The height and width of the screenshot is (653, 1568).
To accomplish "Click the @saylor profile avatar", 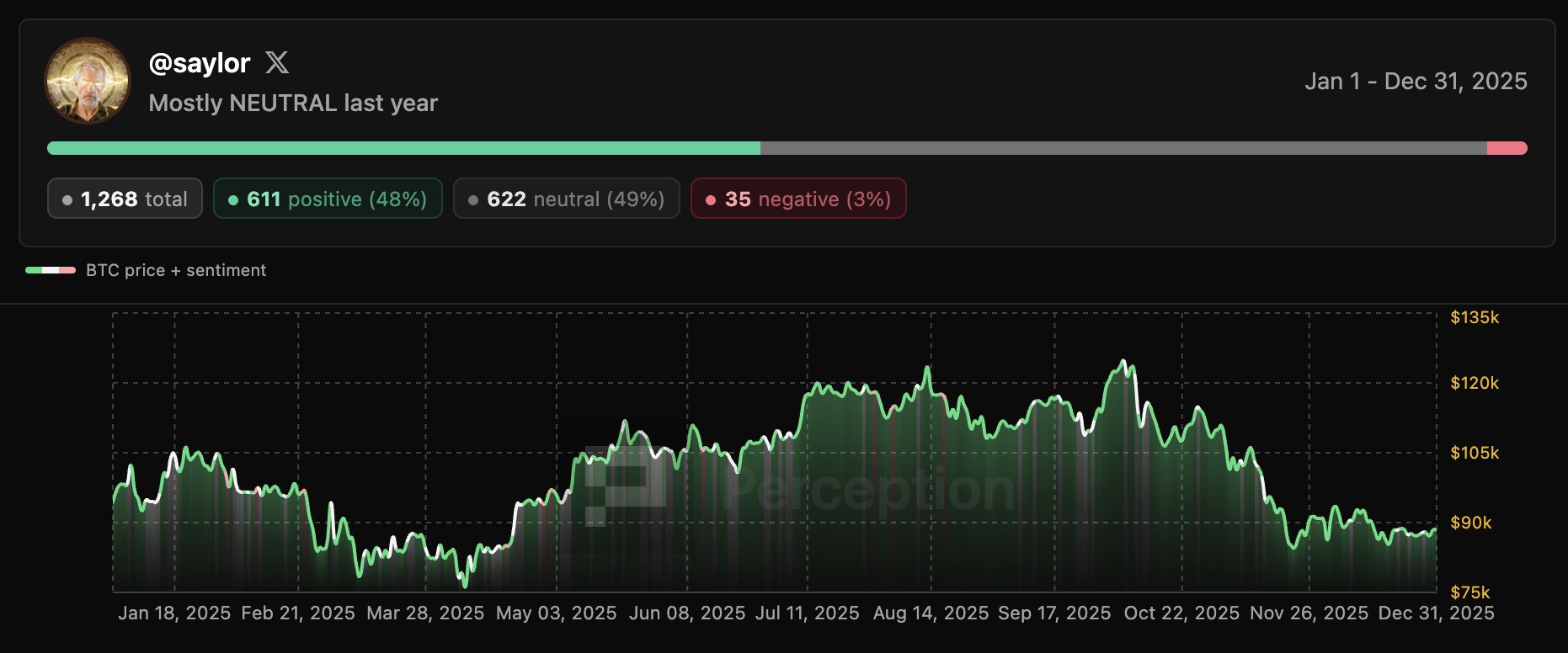I will pos(88,81).
